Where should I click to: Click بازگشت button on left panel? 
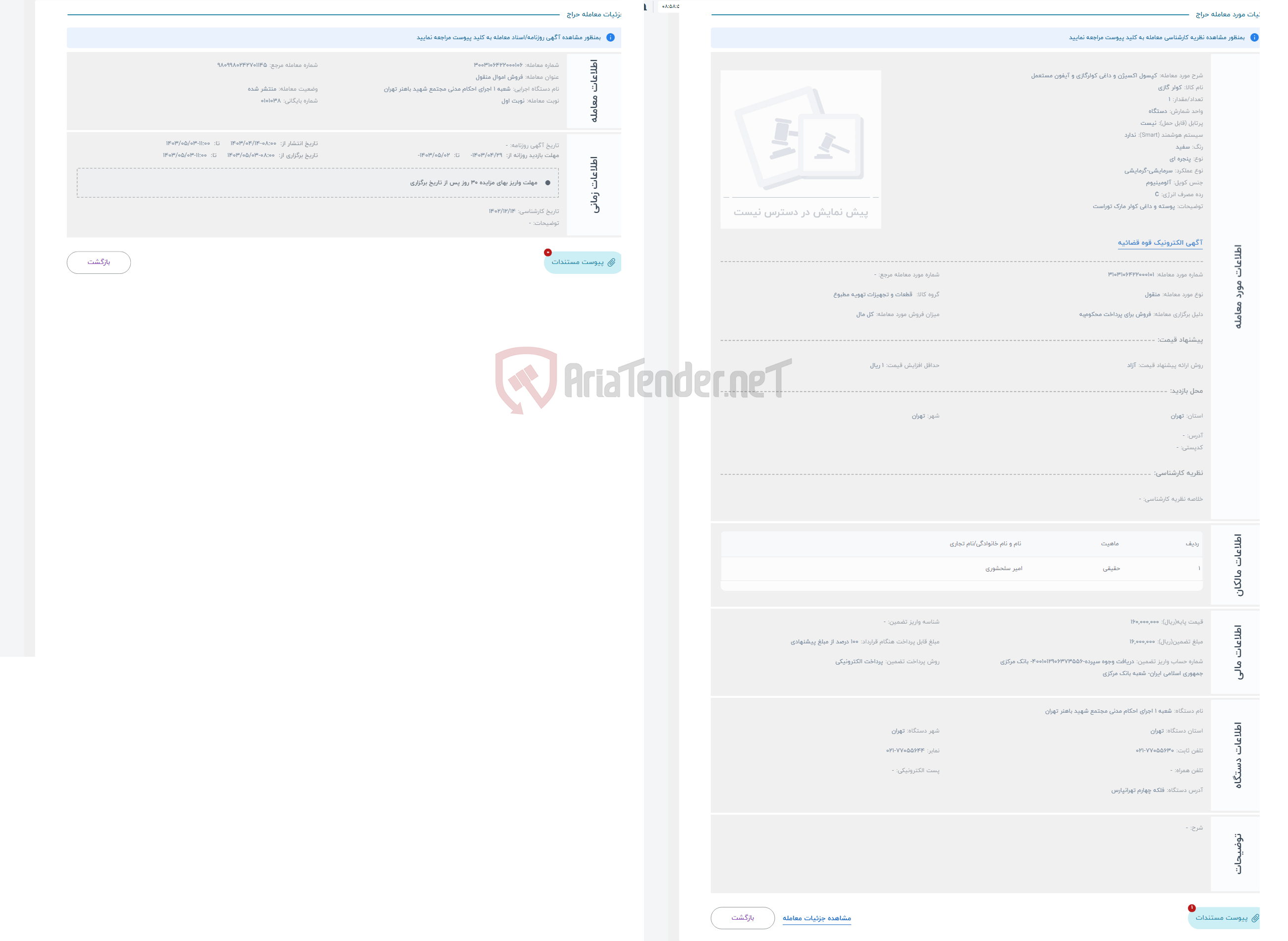[97, 262]
